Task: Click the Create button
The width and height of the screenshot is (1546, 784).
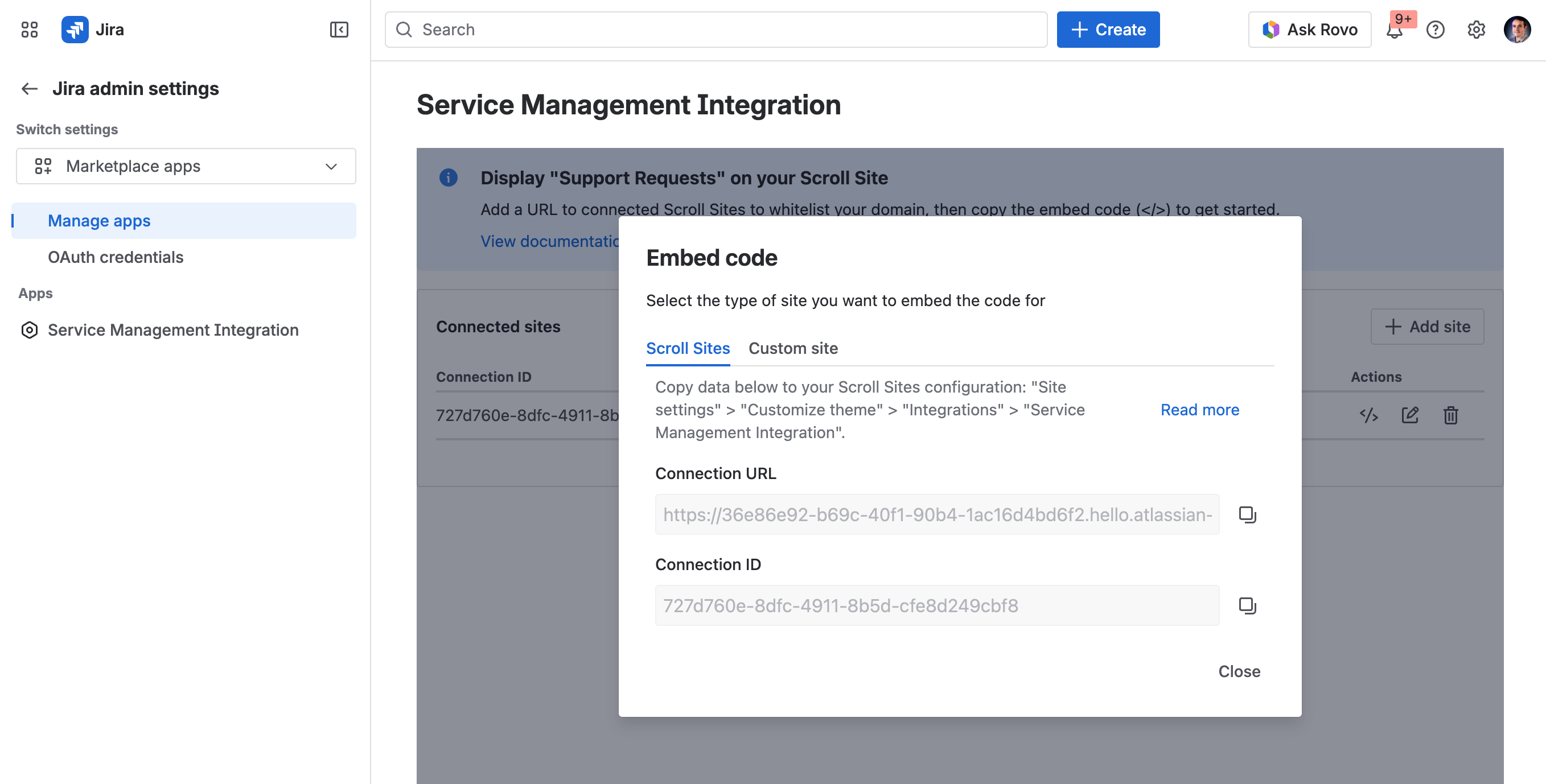Action: pos(1108,30)
